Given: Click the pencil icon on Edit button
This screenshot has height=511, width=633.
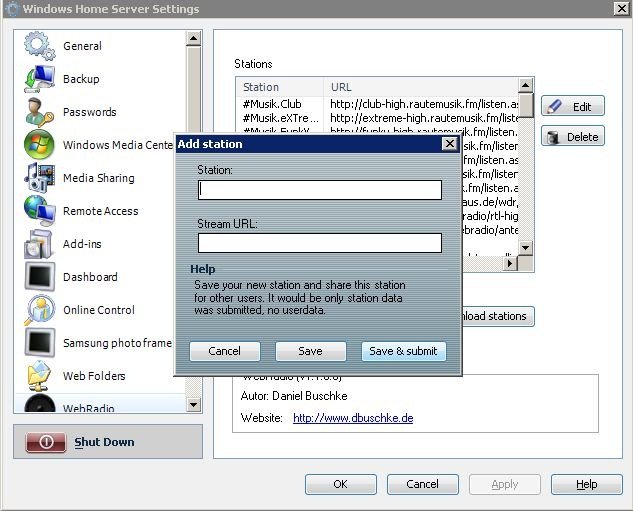Looking at the screenshot, I should click(554, 107).
